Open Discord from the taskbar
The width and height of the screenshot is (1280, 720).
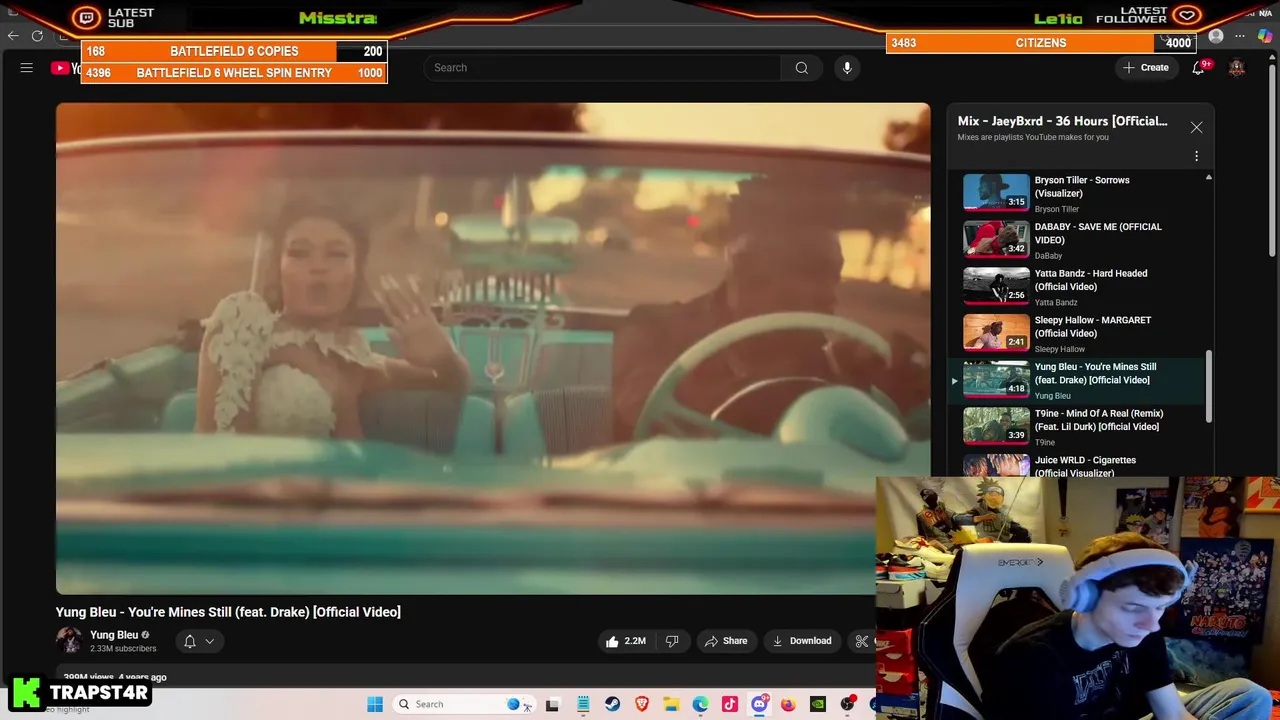759,704
